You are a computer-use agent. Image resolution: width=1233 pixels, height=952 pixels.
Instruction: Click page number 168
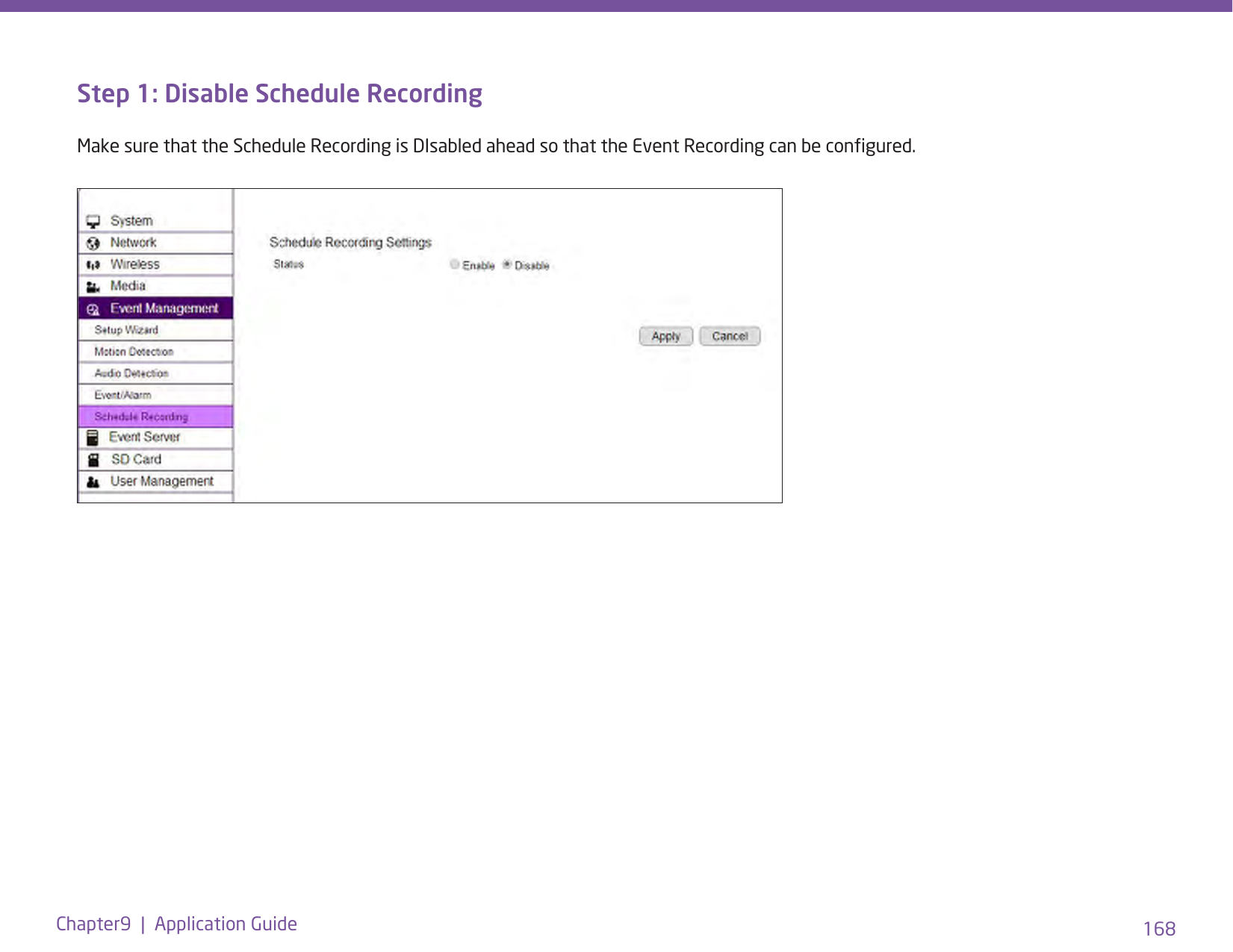pyautogui.click(x=1159, y=929)
